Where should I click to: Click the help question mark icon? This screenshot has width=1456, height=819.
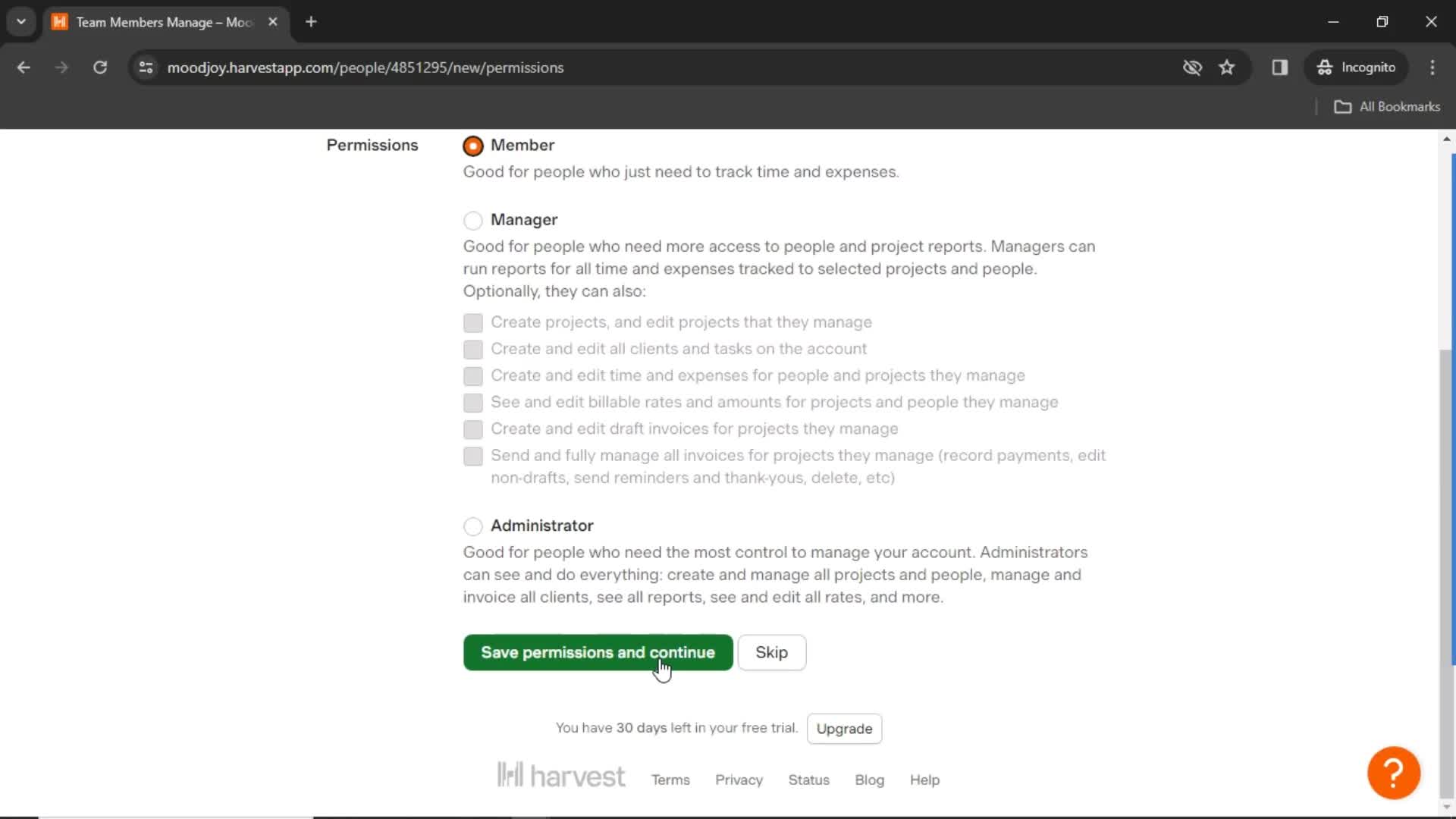click(x=1395, y=771)
